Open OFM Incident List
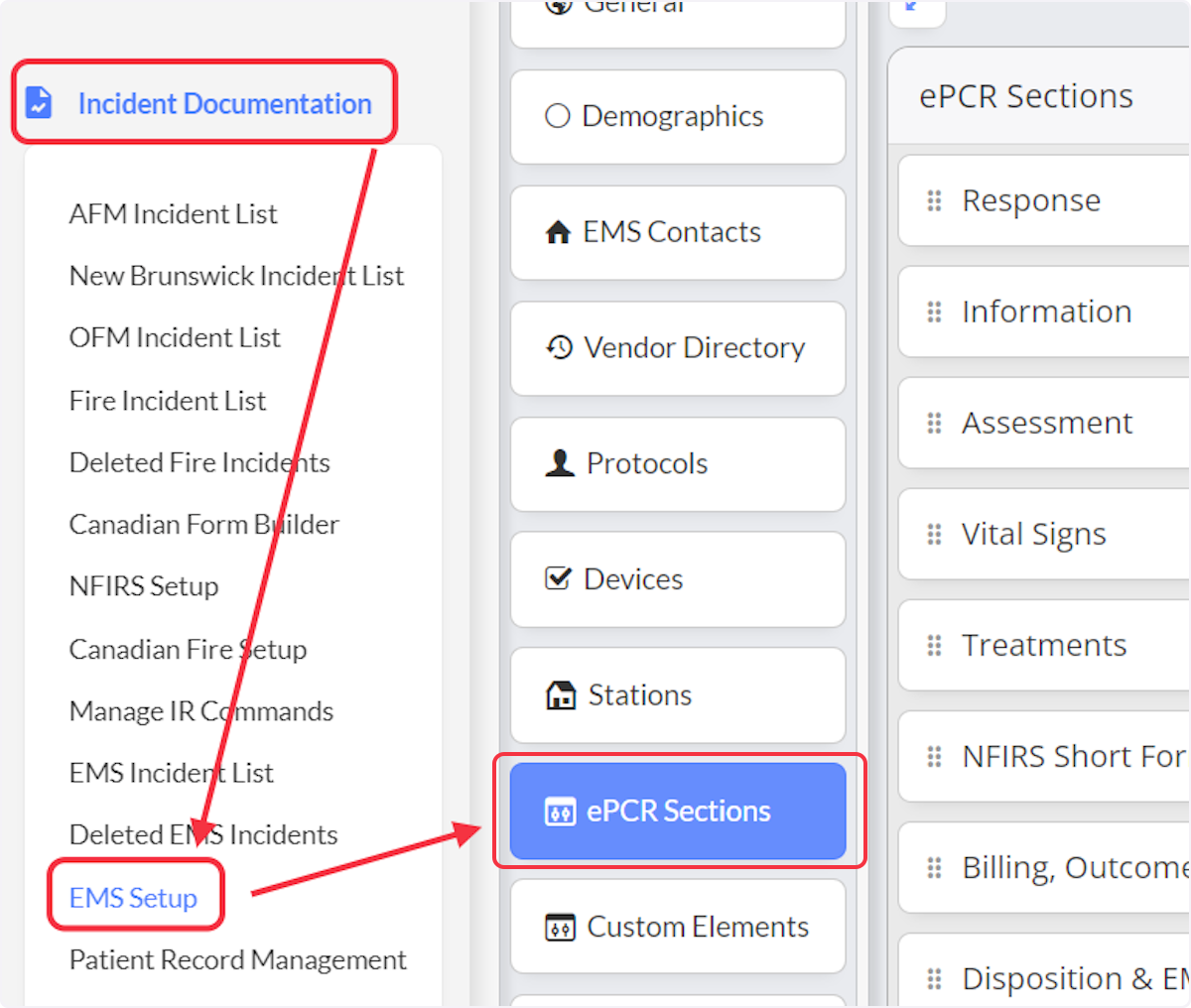Screen dimensions: 1191x1008 coord(175,337)
